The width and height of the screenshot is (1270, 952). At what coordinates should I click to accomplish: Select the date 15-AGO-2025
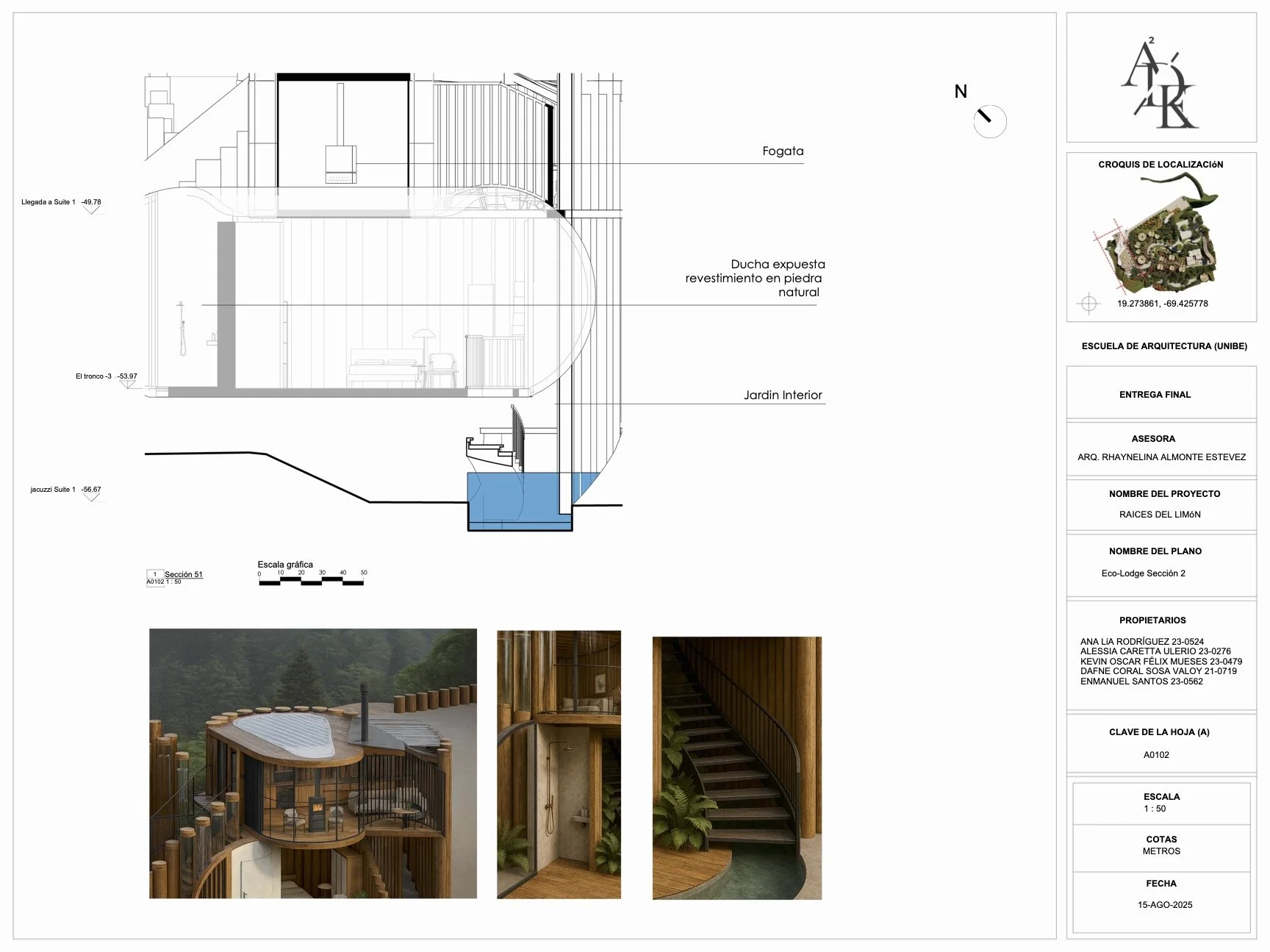coord(1165,905)
